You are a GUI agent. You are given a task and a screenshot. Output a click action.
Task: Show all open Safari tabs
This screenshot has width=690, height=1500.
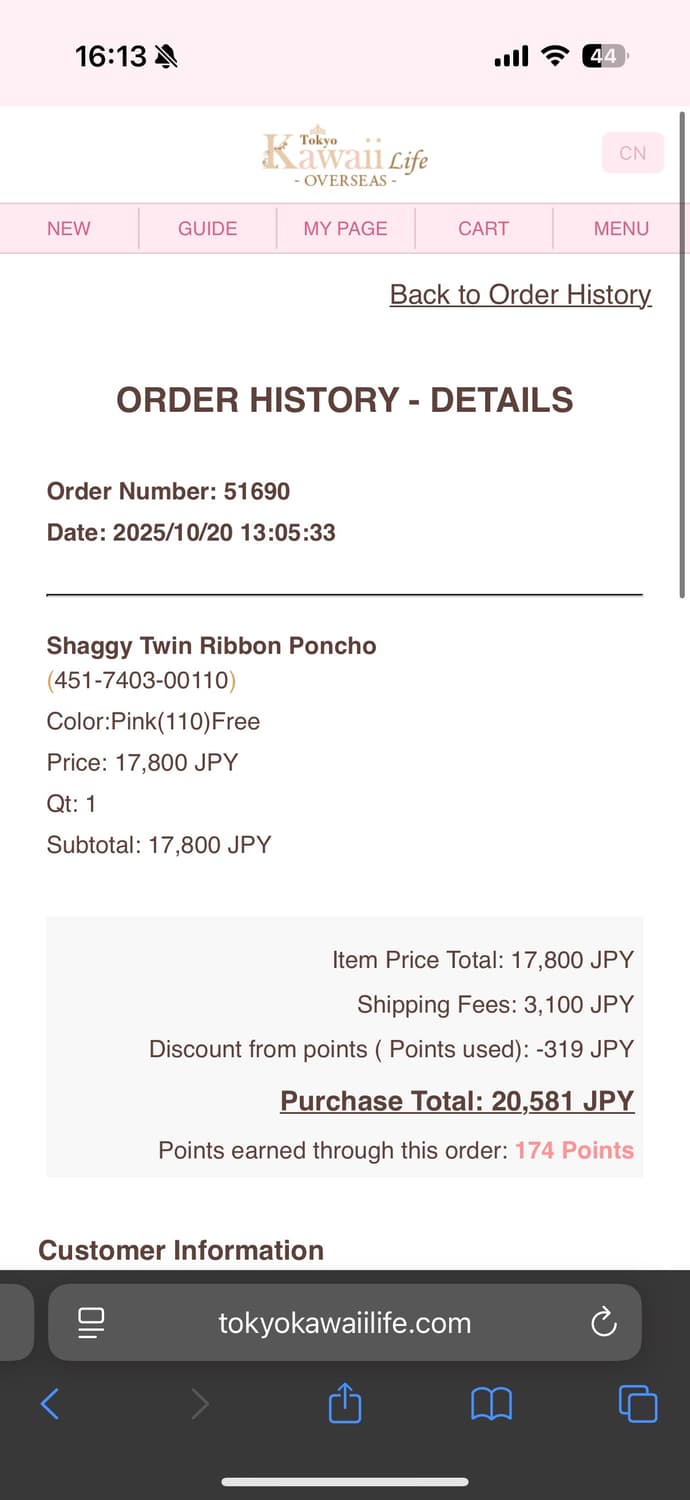[x=638, y=1404]
